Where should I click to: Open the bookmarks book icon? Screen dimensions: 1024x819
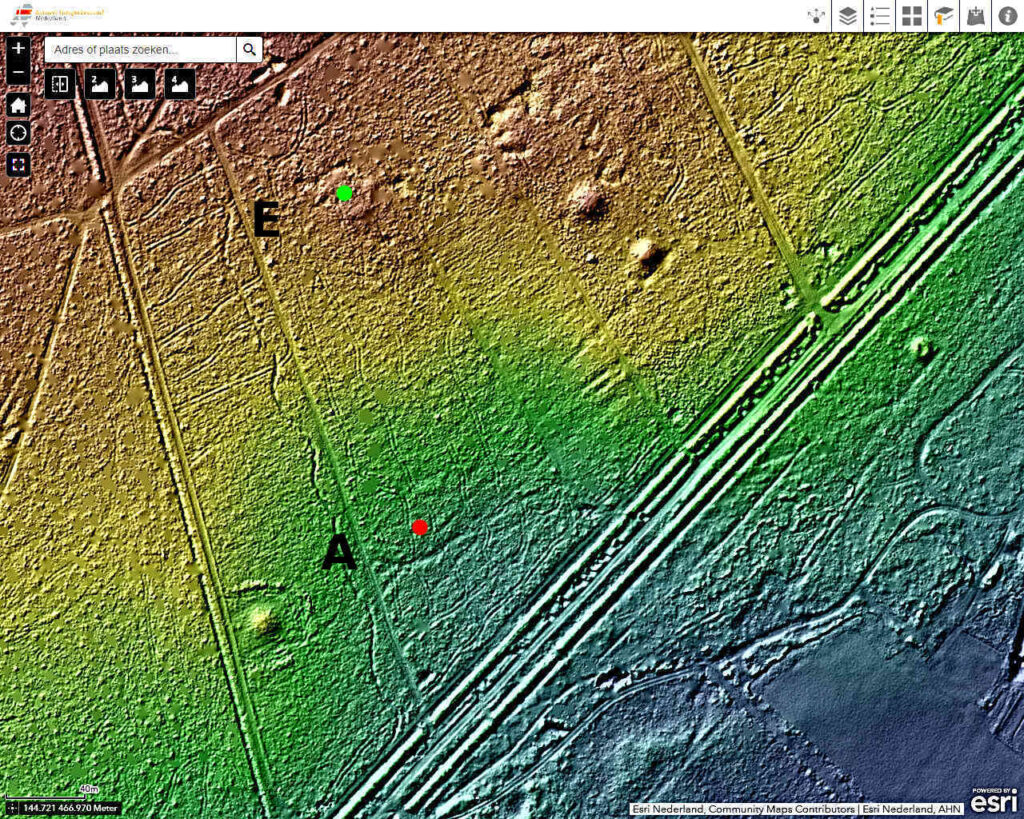click(943, 16)
